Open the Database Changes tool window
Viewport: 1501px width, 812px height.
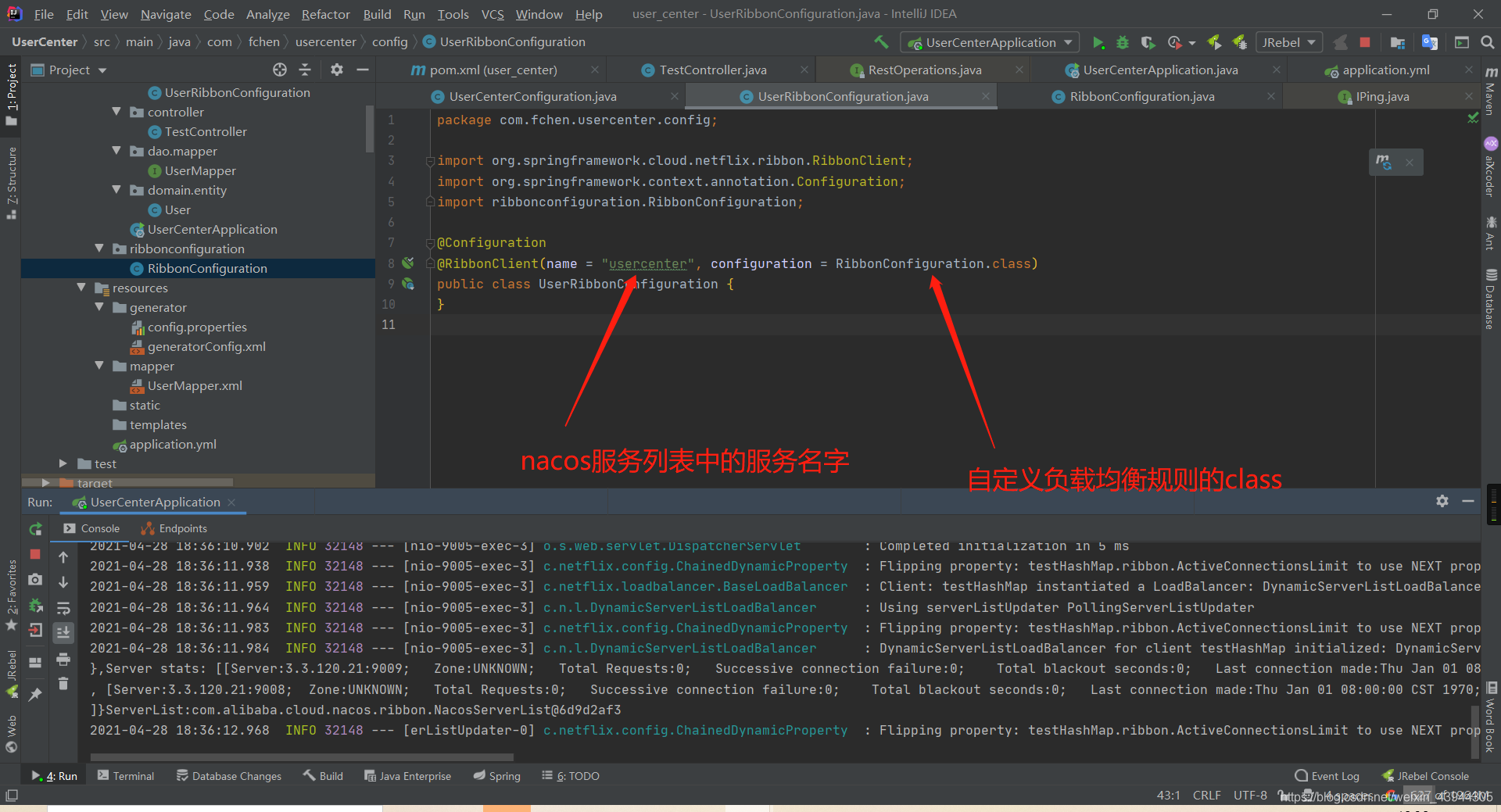pyautogui.click(x=228, y=776)
